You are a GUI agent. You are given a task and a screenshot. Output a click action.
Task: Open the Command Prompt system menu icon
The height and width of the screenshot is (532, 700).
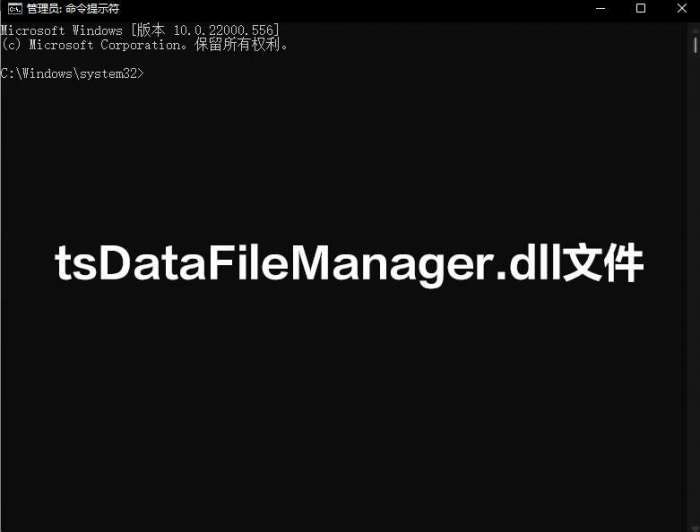pyautogui.click(x=15, y=8)
